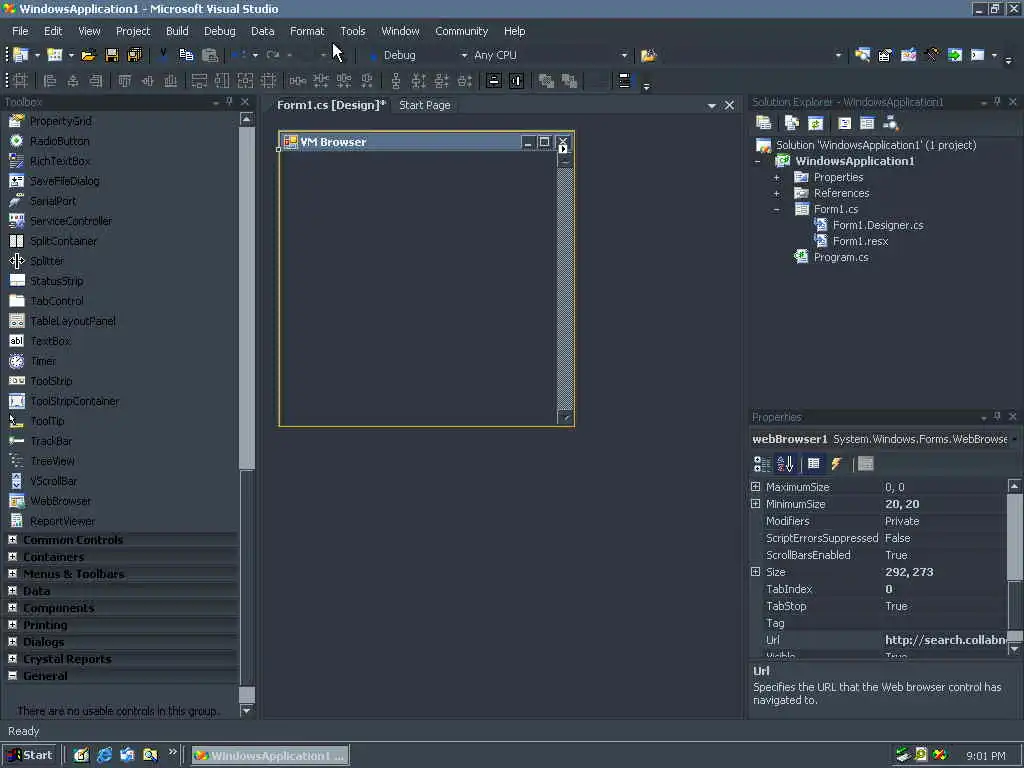Open Properties Window from the main toolbar
The height and width of the screenshot is (768, 1024).
click(885, 56)
